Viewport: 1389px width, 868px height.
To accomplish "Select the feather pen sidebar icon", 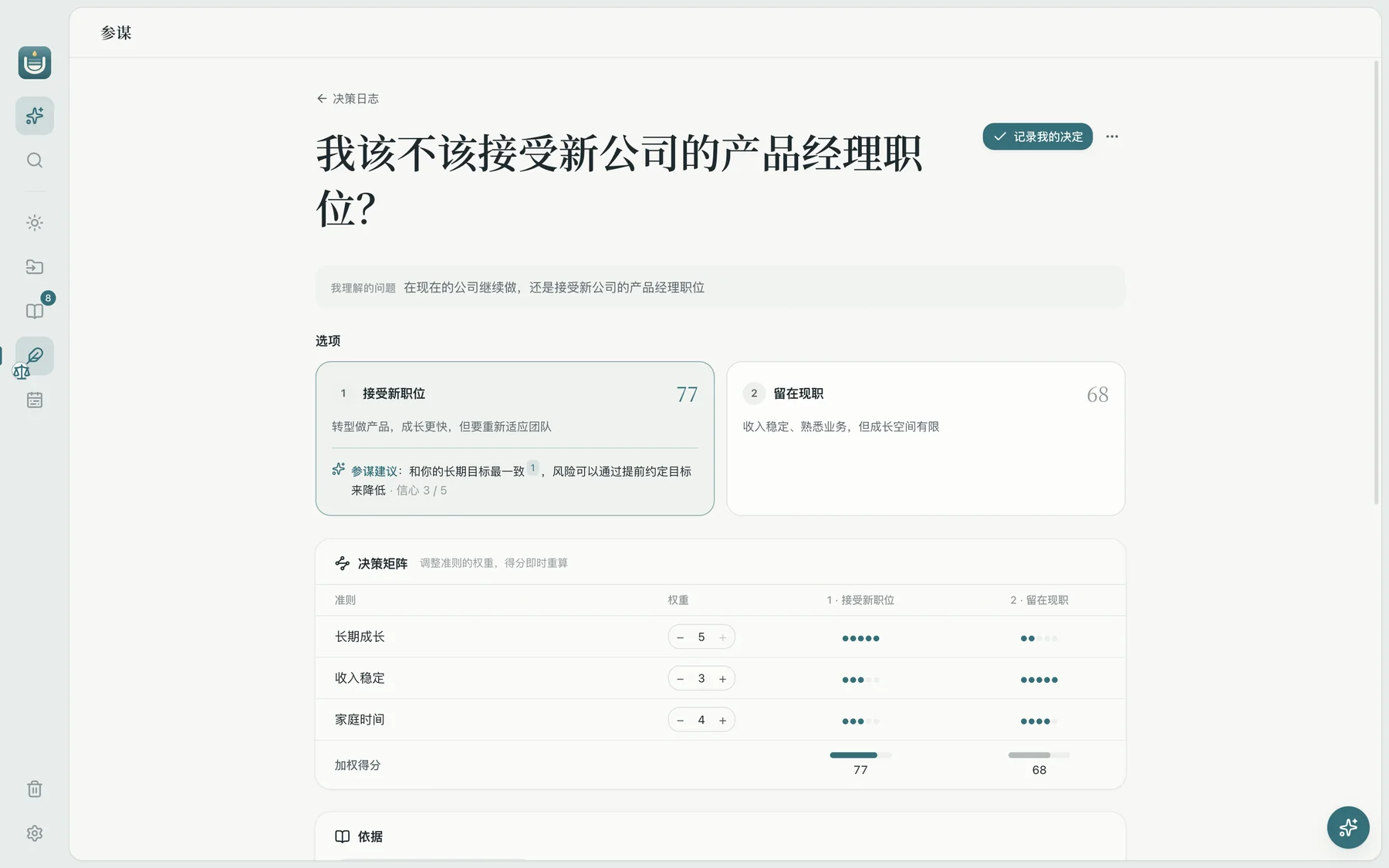I will (35, 356).
